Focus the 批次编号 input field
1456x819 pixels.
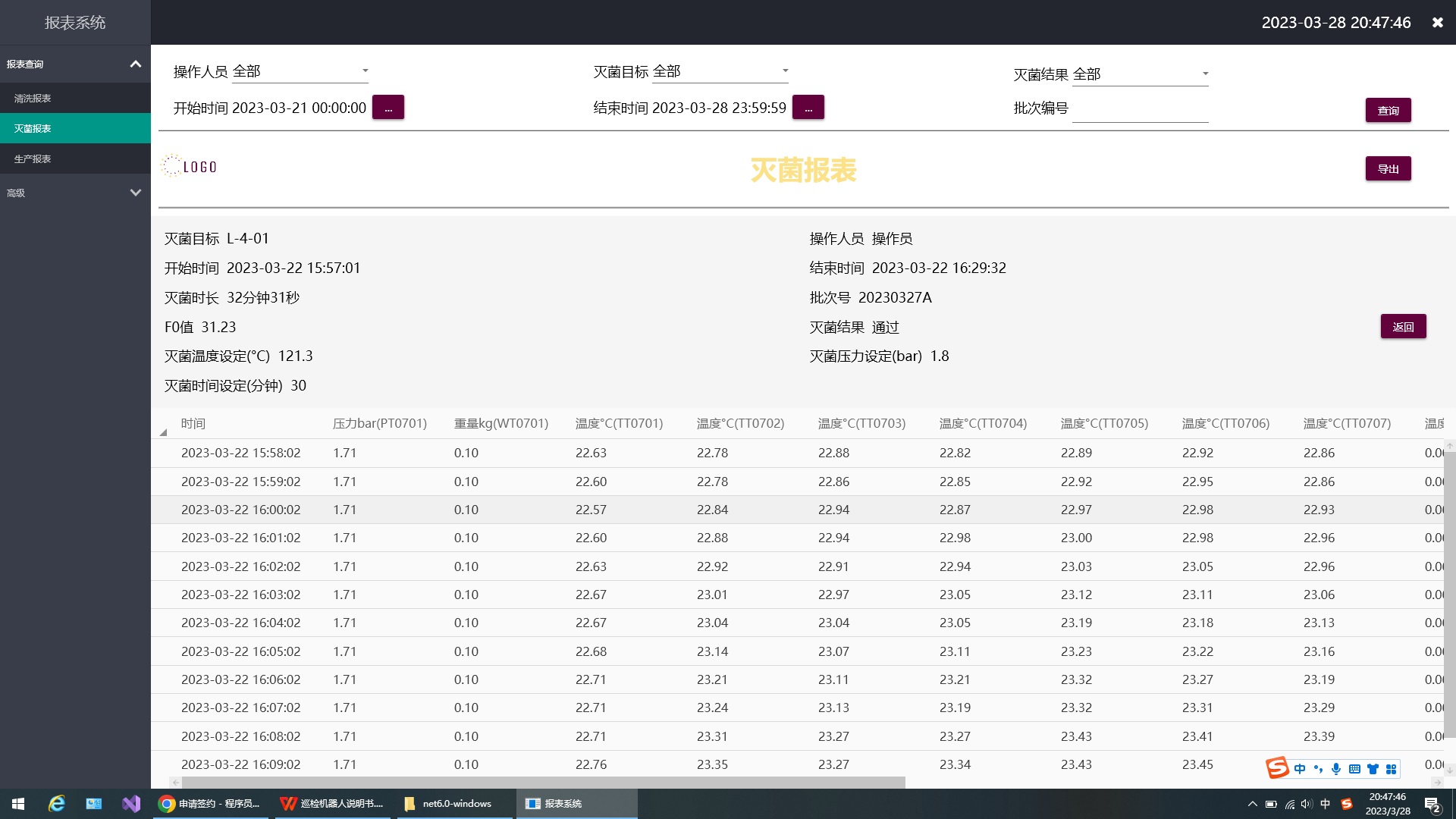[1141, 109]
